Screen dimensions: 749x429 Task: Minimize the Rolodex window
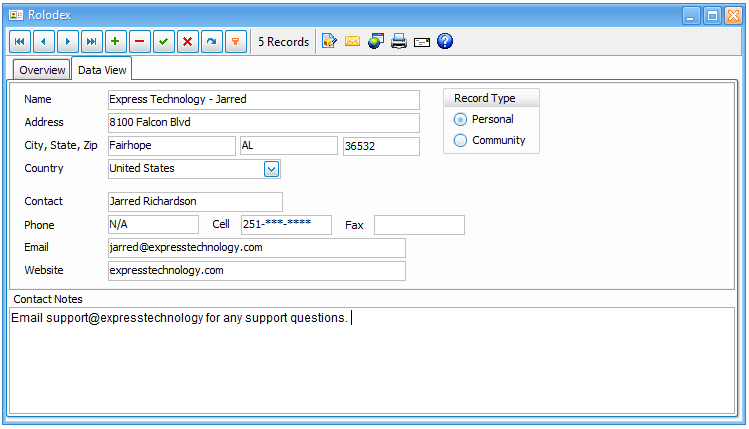pyautogui.click(x=690, y=16)
